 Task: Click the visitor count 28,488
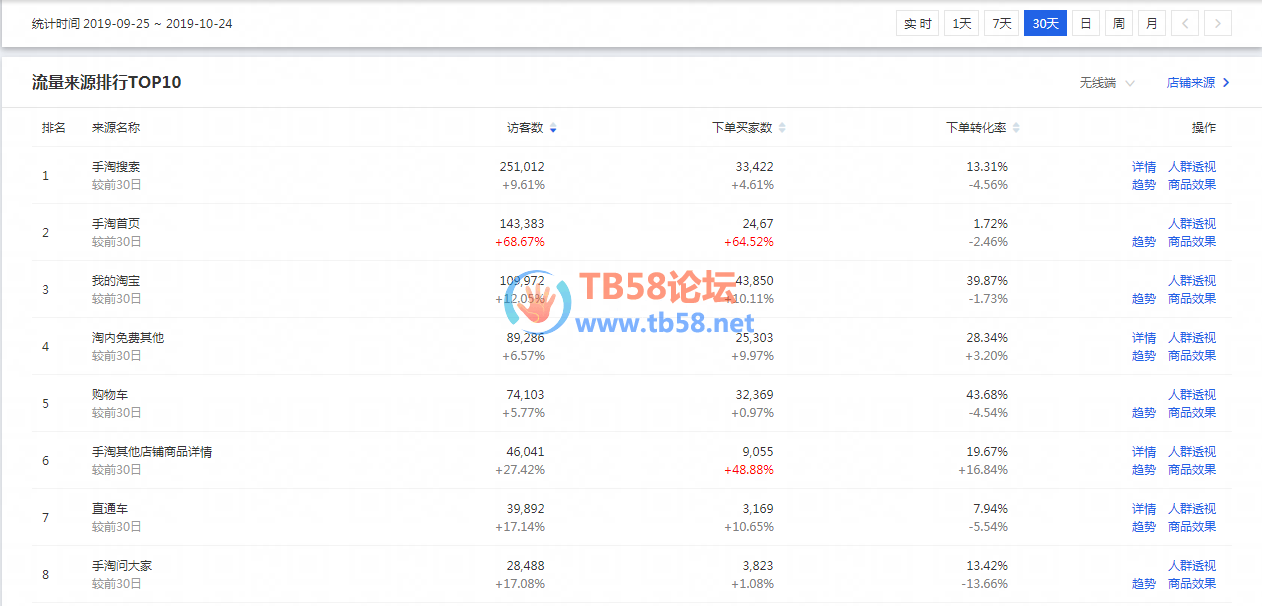(x=526, y=566)
